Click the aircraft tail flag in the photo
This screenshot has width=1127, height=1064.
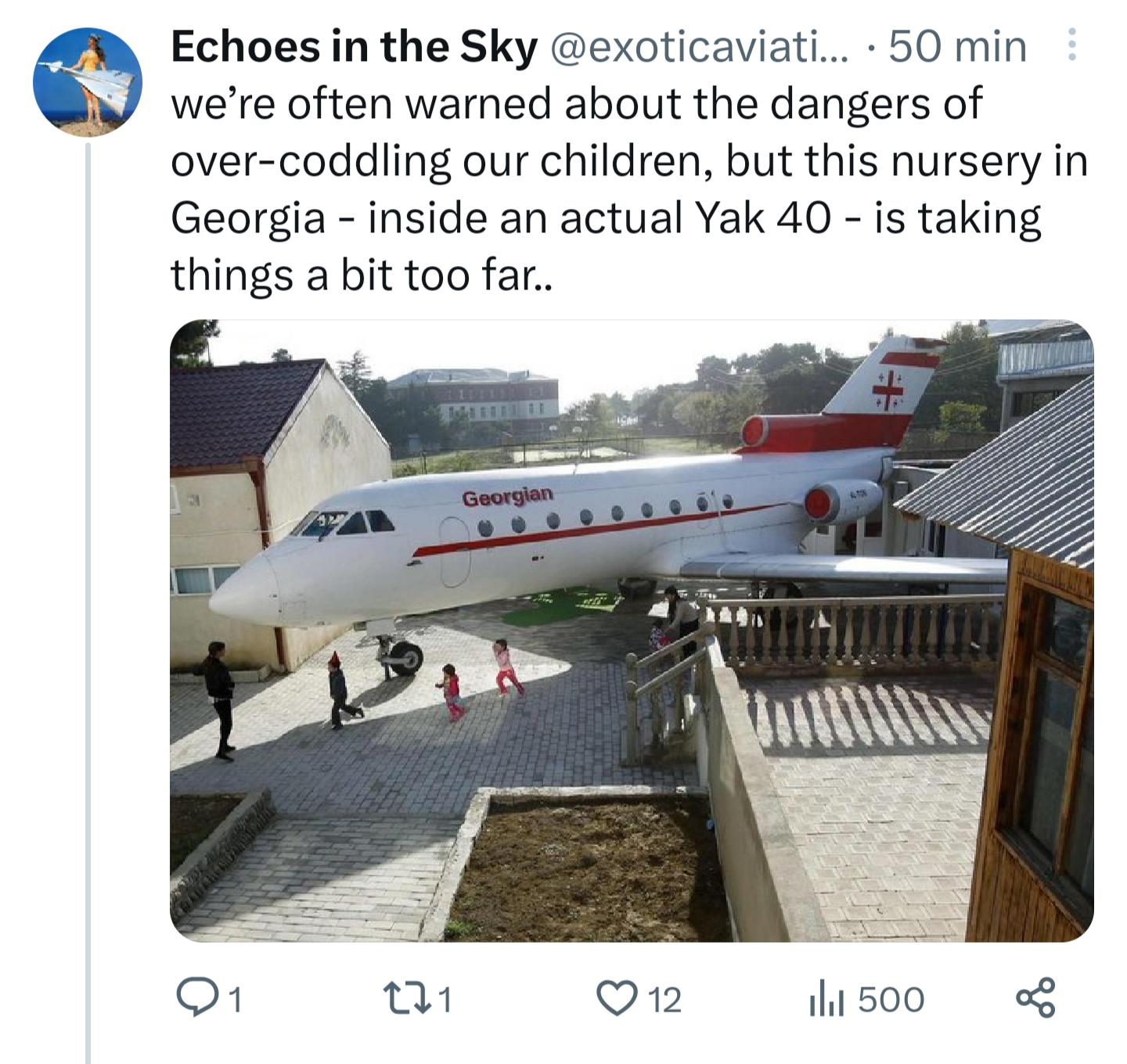point(889,385)
